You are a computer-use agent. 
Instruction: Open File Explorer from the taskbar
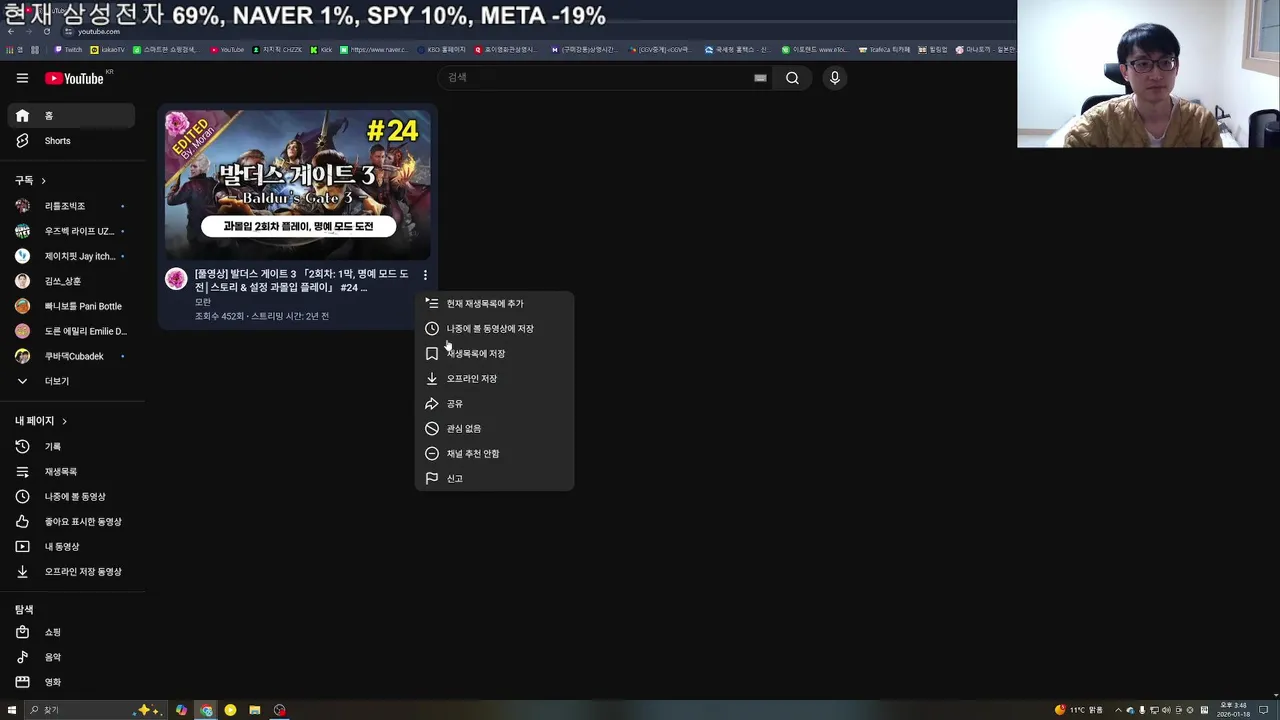pos(255,710)
